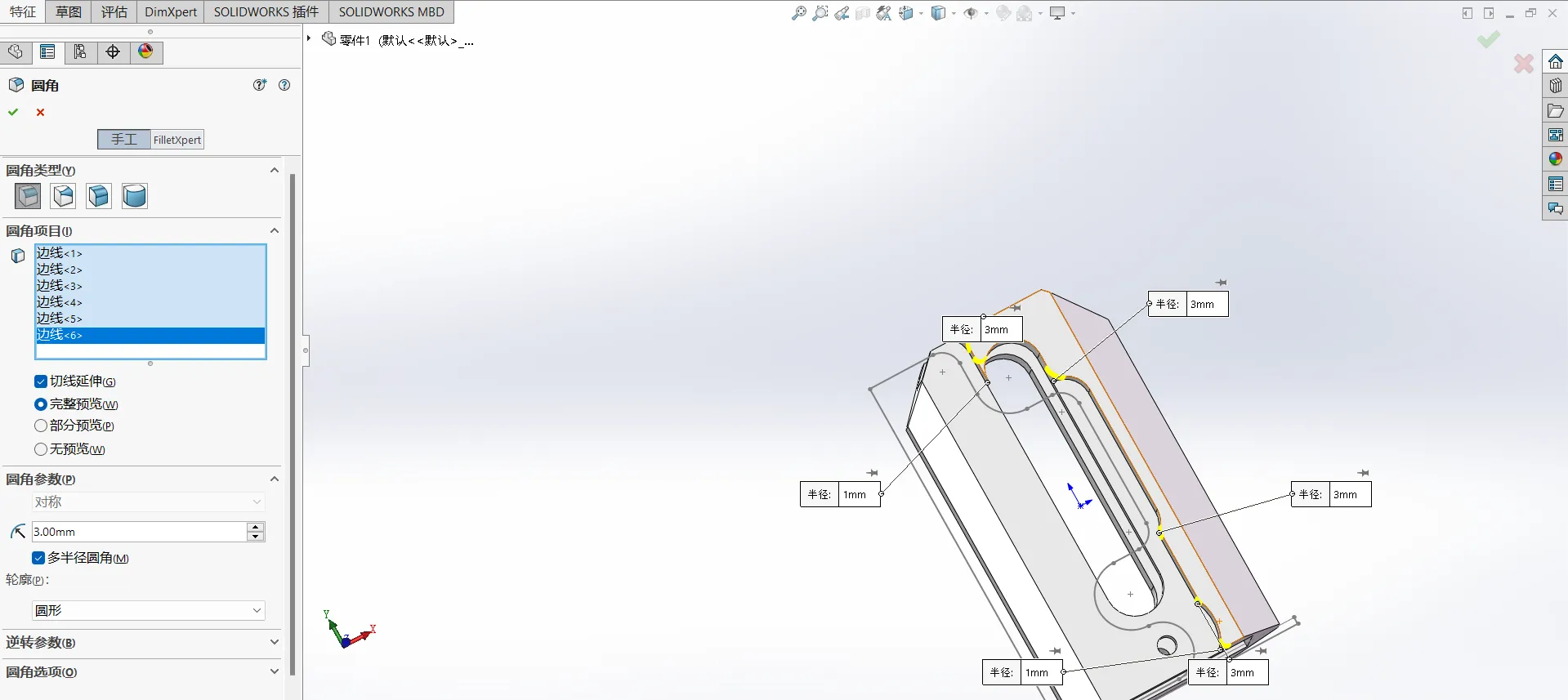Screen dimensions: 1568x700
Task: Click the Previous View icon
Action: (x=842, y=13)
